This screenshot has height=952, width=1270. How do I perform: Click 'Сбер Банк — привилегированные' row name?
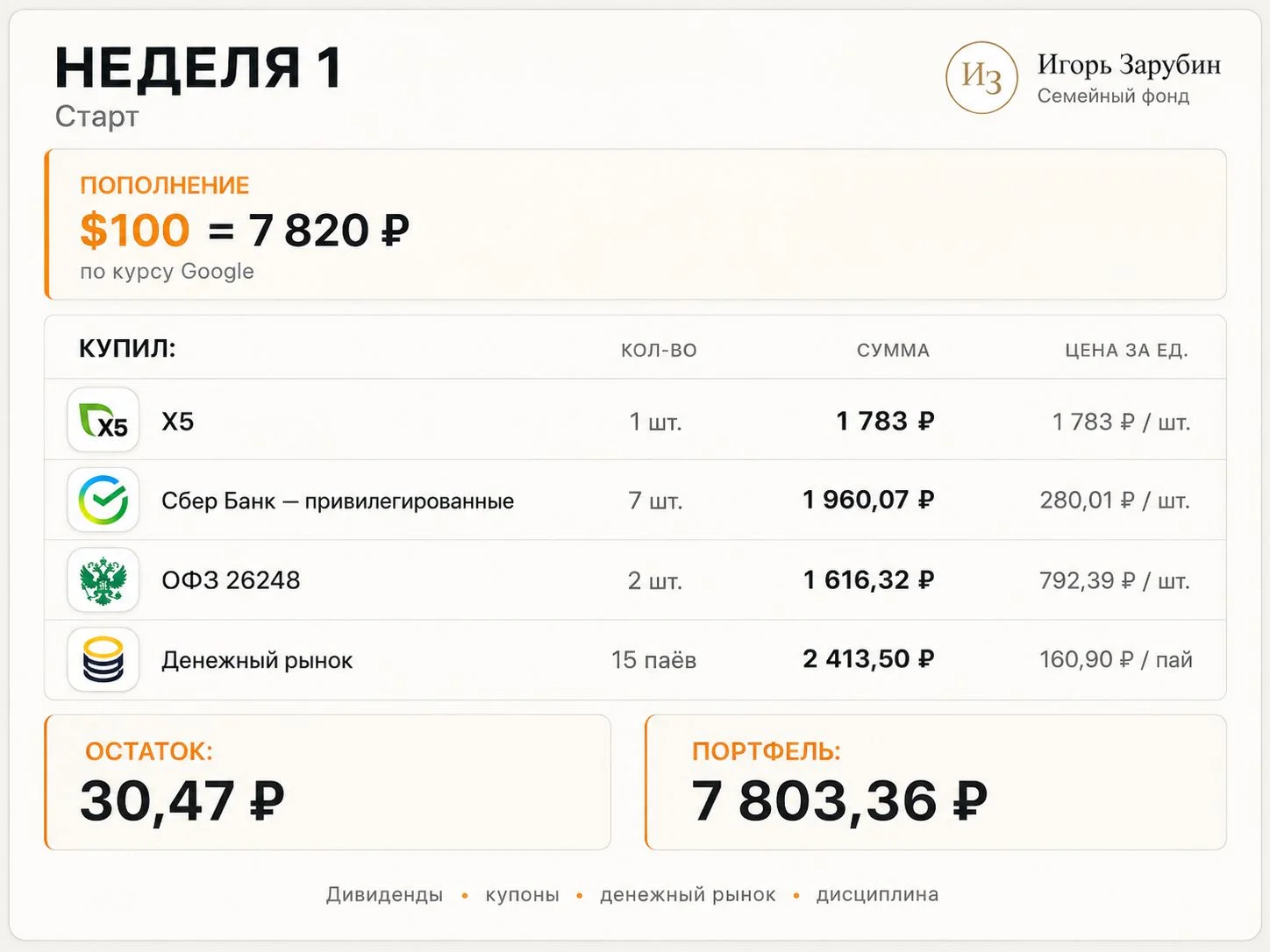[338, 501]
